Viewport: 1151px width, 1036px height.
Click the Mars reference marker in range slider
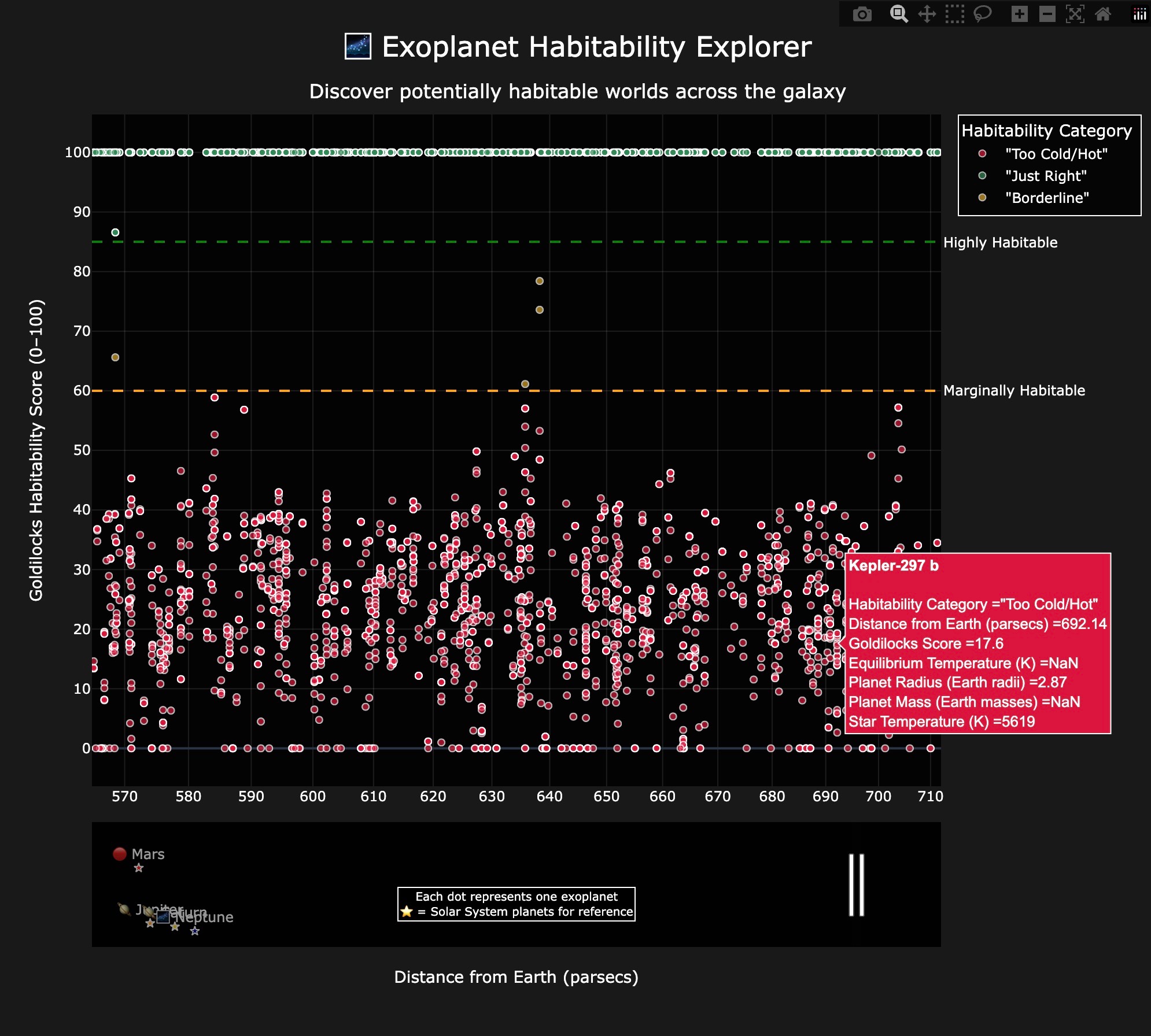point(139,868)
